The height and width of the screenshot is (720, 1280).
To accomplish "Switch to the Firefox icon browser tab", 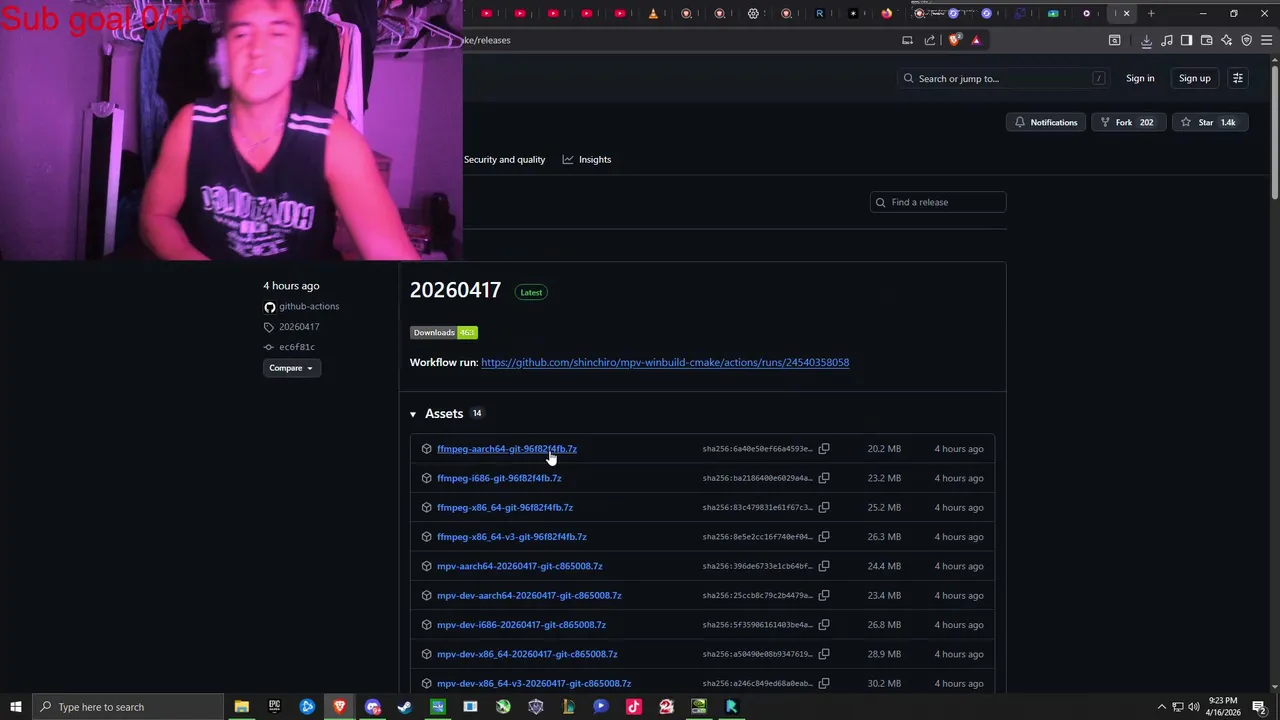I will [x=886, y=13].
